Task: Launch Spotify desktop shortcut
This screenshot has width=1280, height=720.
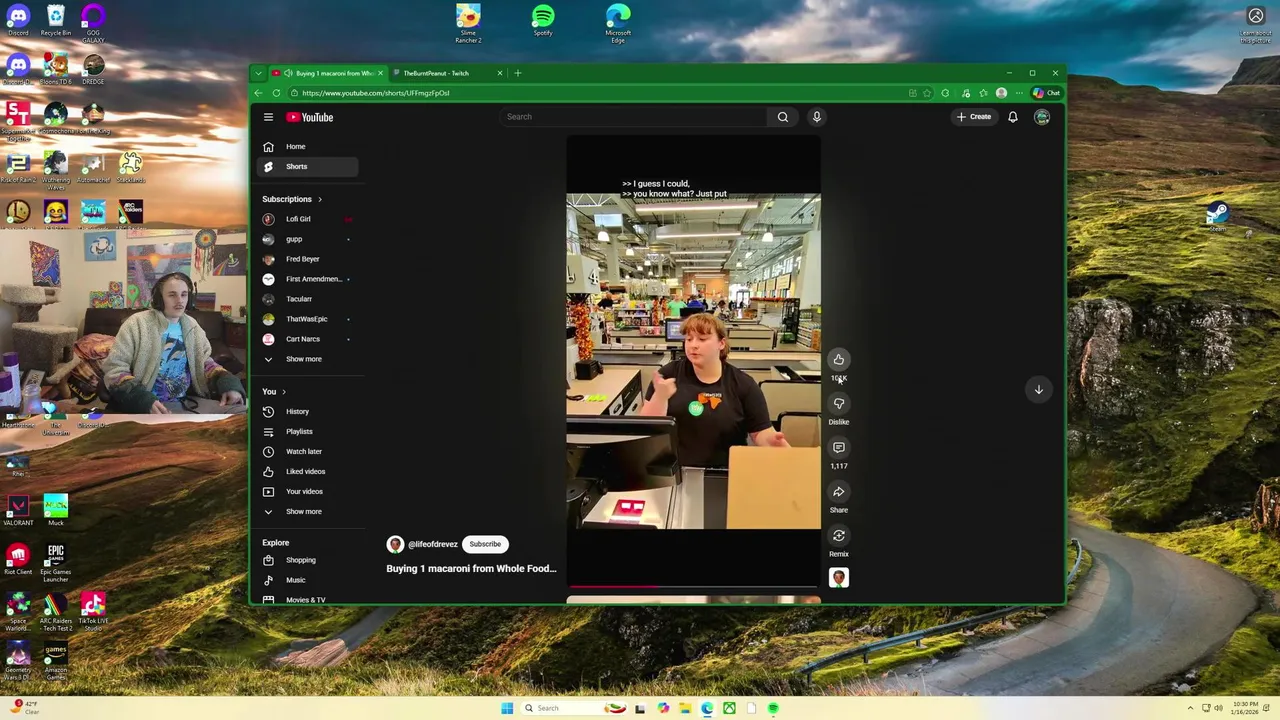Action: (x=543, y=20)
